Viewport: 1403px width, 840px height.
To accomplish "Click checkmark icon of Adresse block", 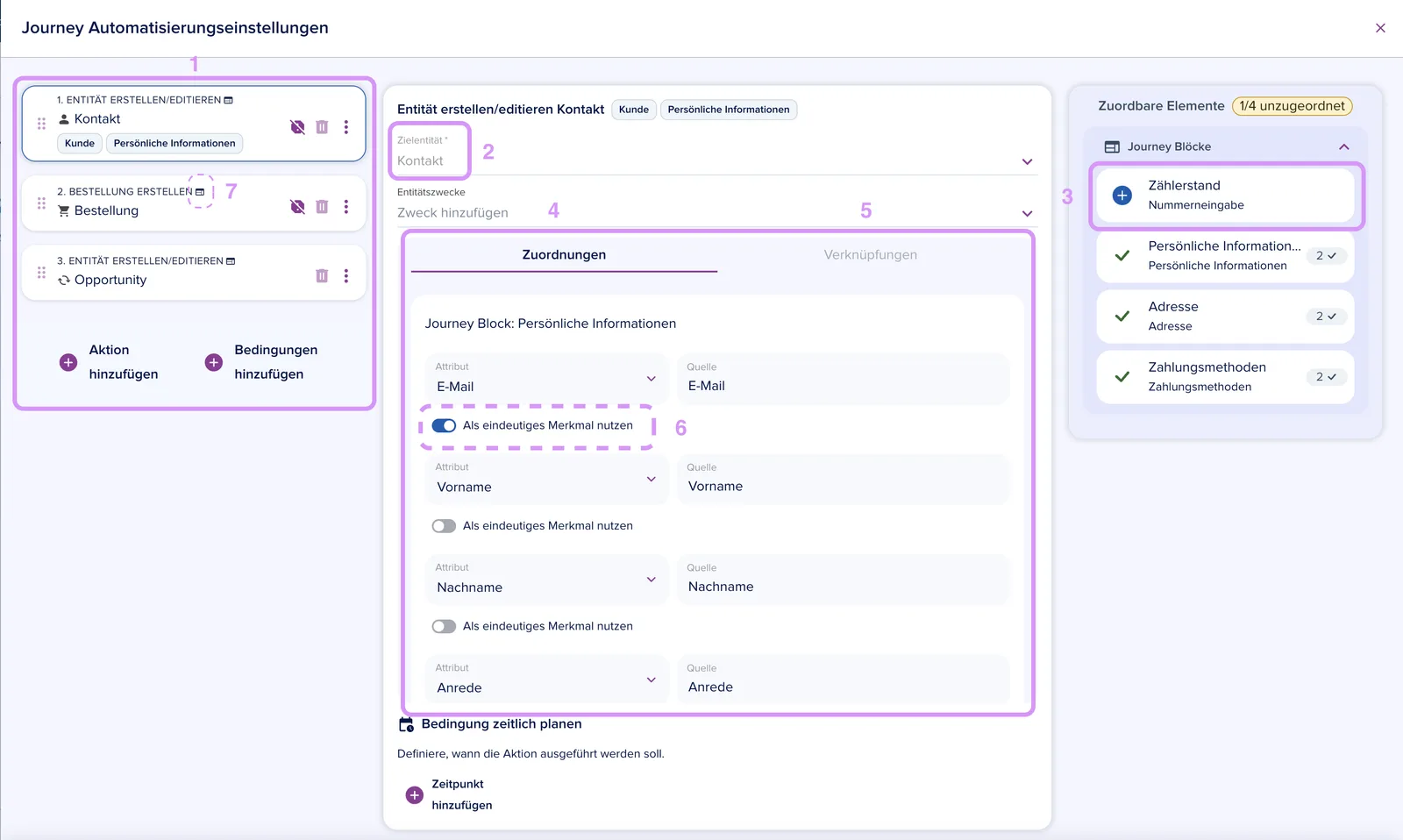I will tap(1122, 317).
